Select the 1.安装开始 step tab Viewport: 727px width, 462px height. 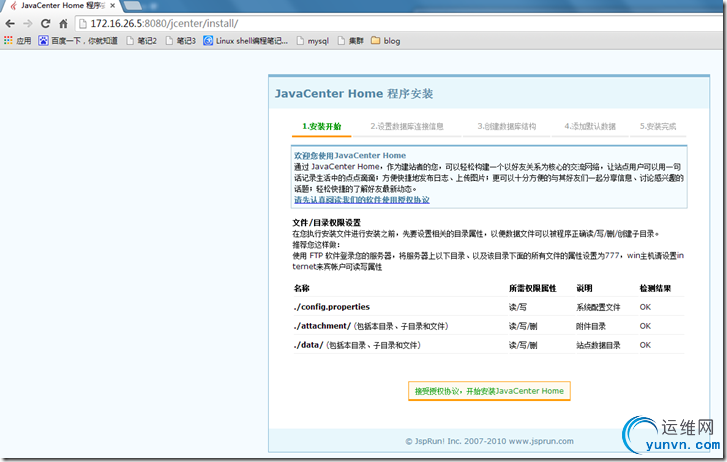[x=322, y=127]
